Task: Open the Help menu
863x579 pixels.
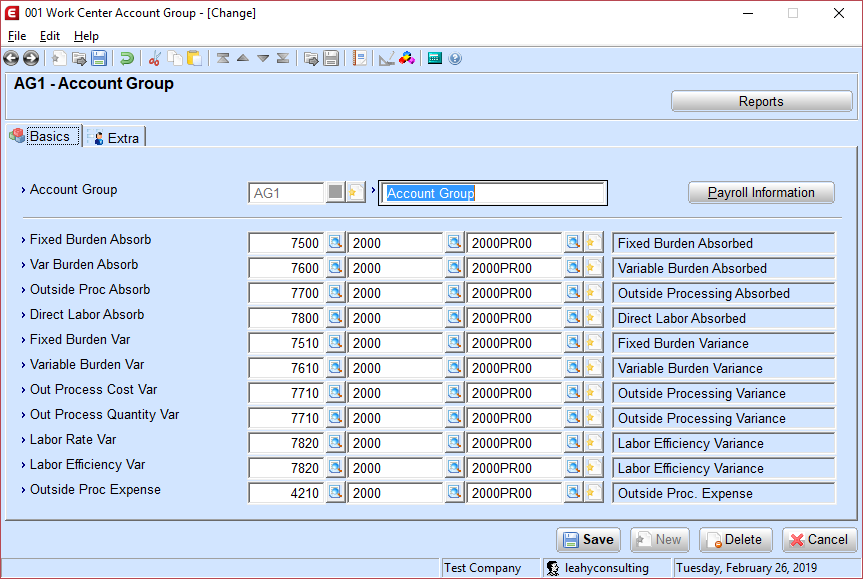Action: pos(86,36)
